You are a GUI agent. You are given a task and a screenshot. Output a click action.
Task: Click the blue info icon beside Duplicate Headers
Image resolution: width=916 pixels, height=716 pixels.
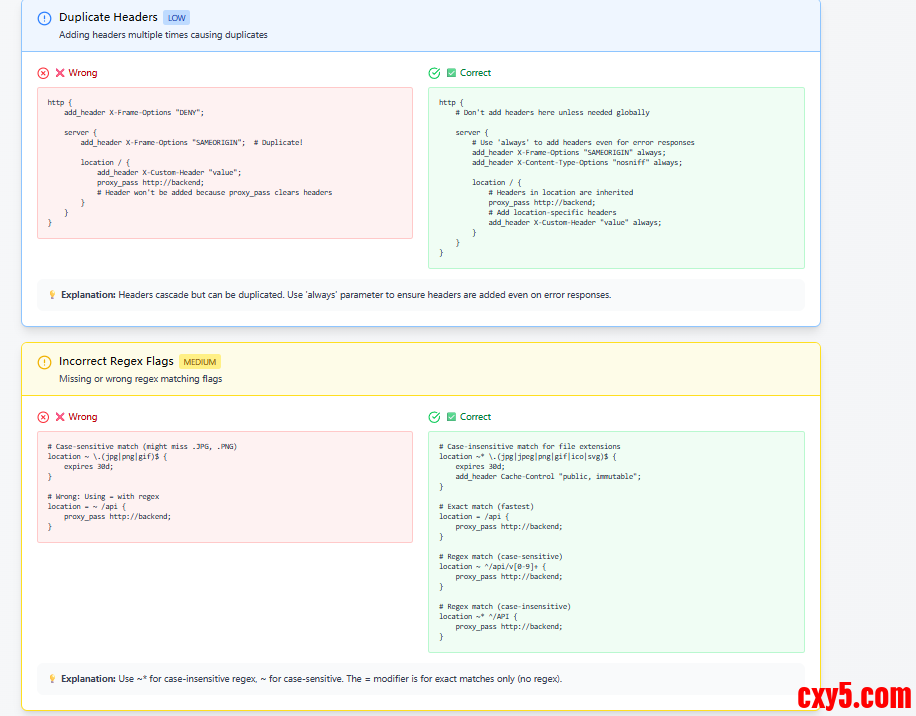[x=44, y=18]
